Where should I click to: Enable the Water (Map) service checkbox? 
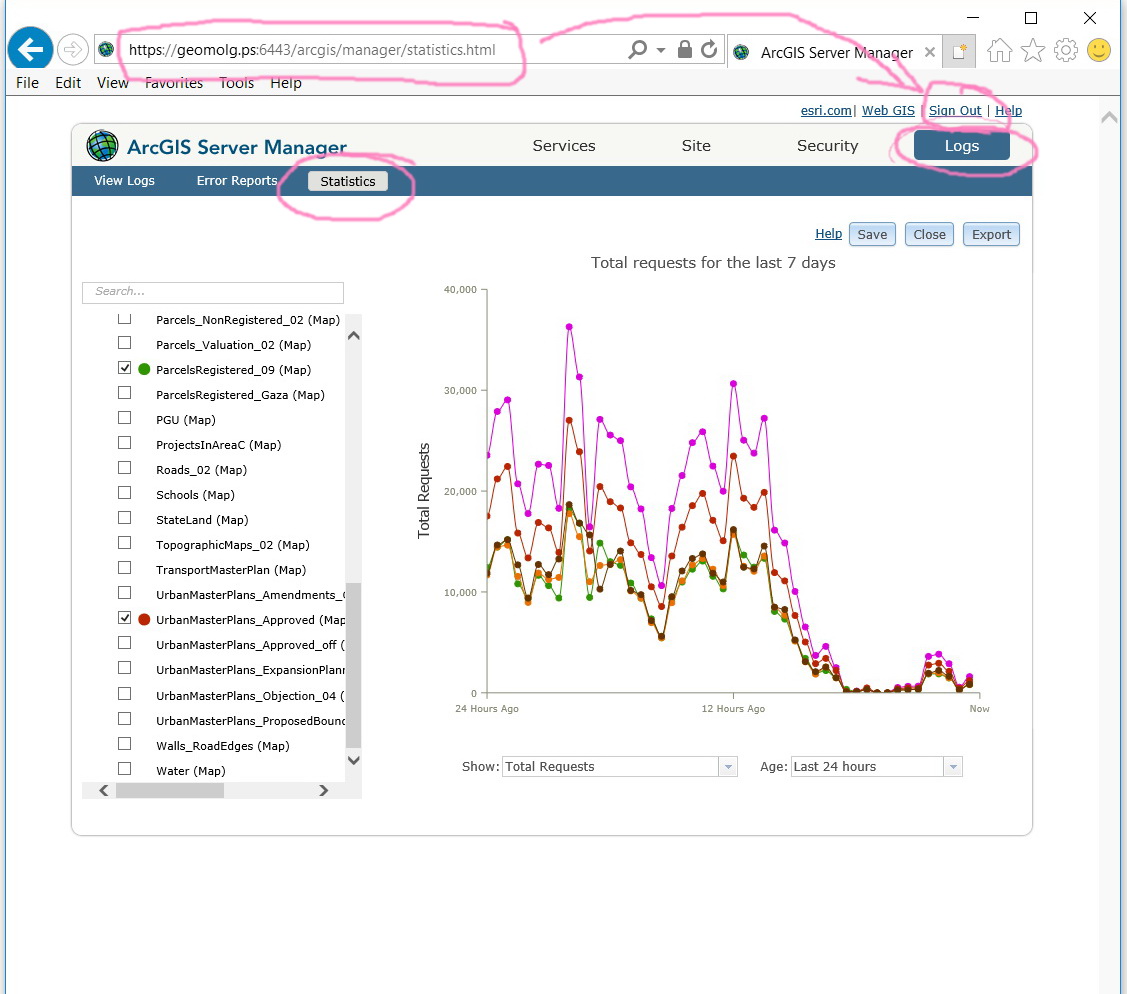[124, 768]
